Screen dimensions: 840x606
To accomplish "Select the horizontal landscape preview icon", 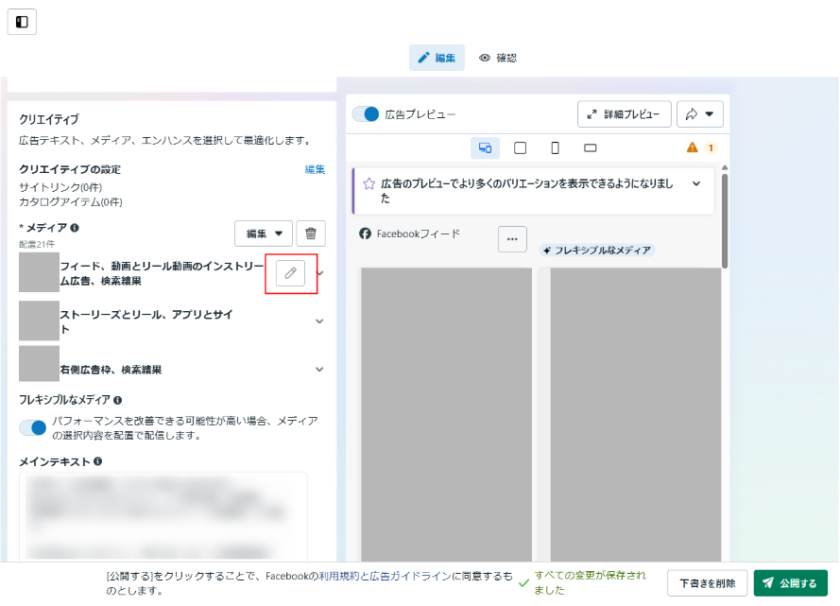I will tap(590, 148).
